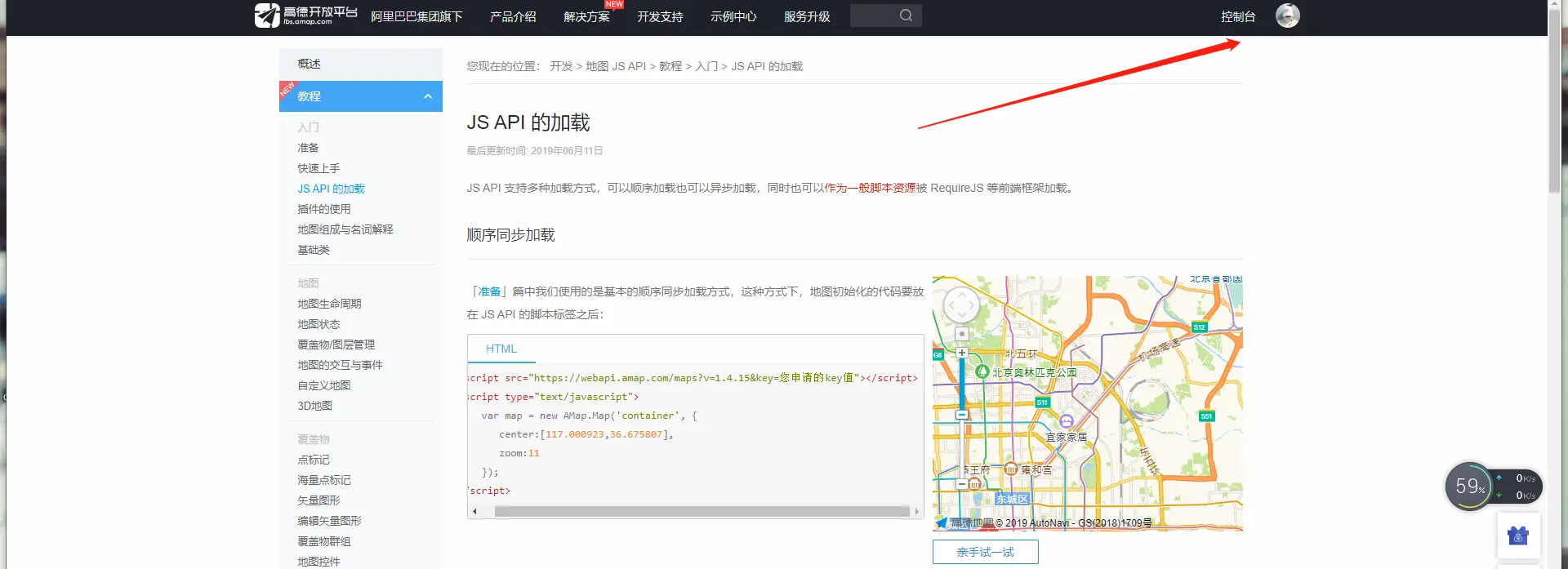Viewport: 1568px width, 569px height.
Task: Click breadcrumb link 开发
Action: pyautogui.click(x=561, y=66)
